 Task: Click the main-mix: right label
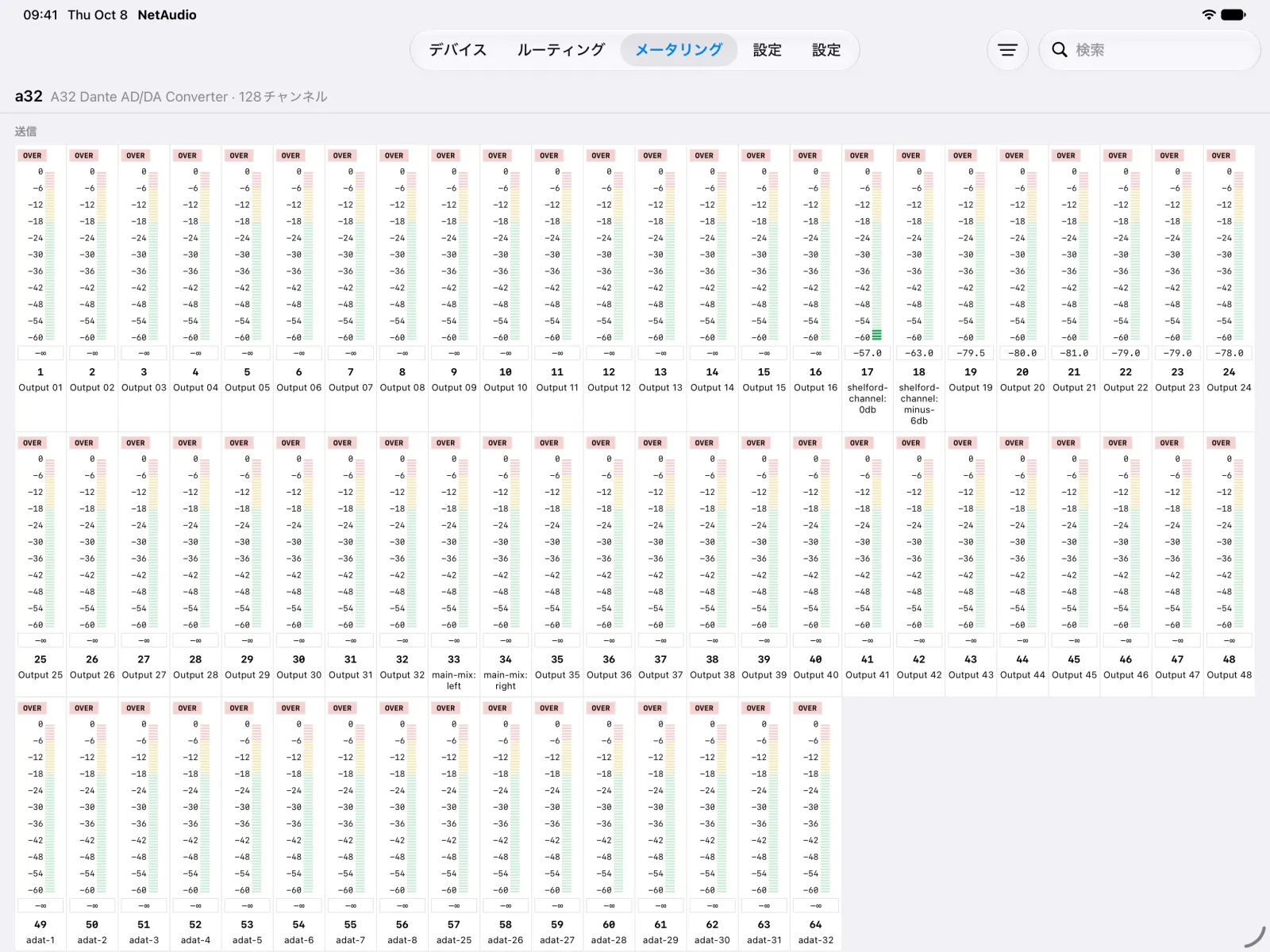click(x=506, y=681)
